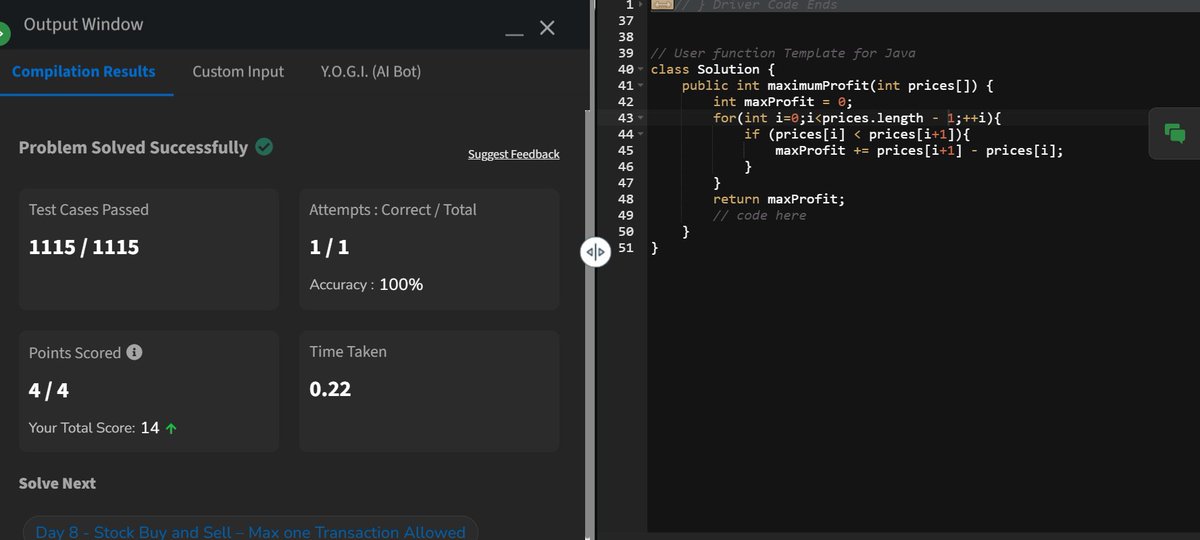Click the 'Time Taken' label
Screen dimensions: 1200x540
348,352
